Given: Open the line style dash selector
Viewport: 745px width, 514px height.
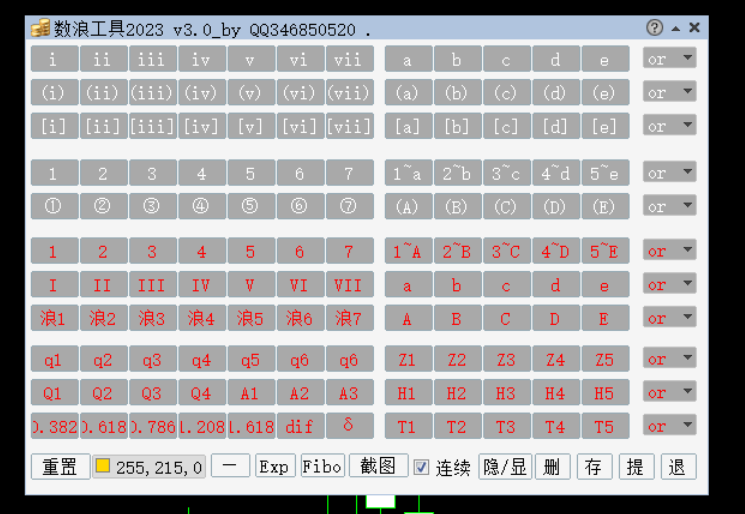Looking at the screenshot, I should pyautogui.click(x=230, y=466).
